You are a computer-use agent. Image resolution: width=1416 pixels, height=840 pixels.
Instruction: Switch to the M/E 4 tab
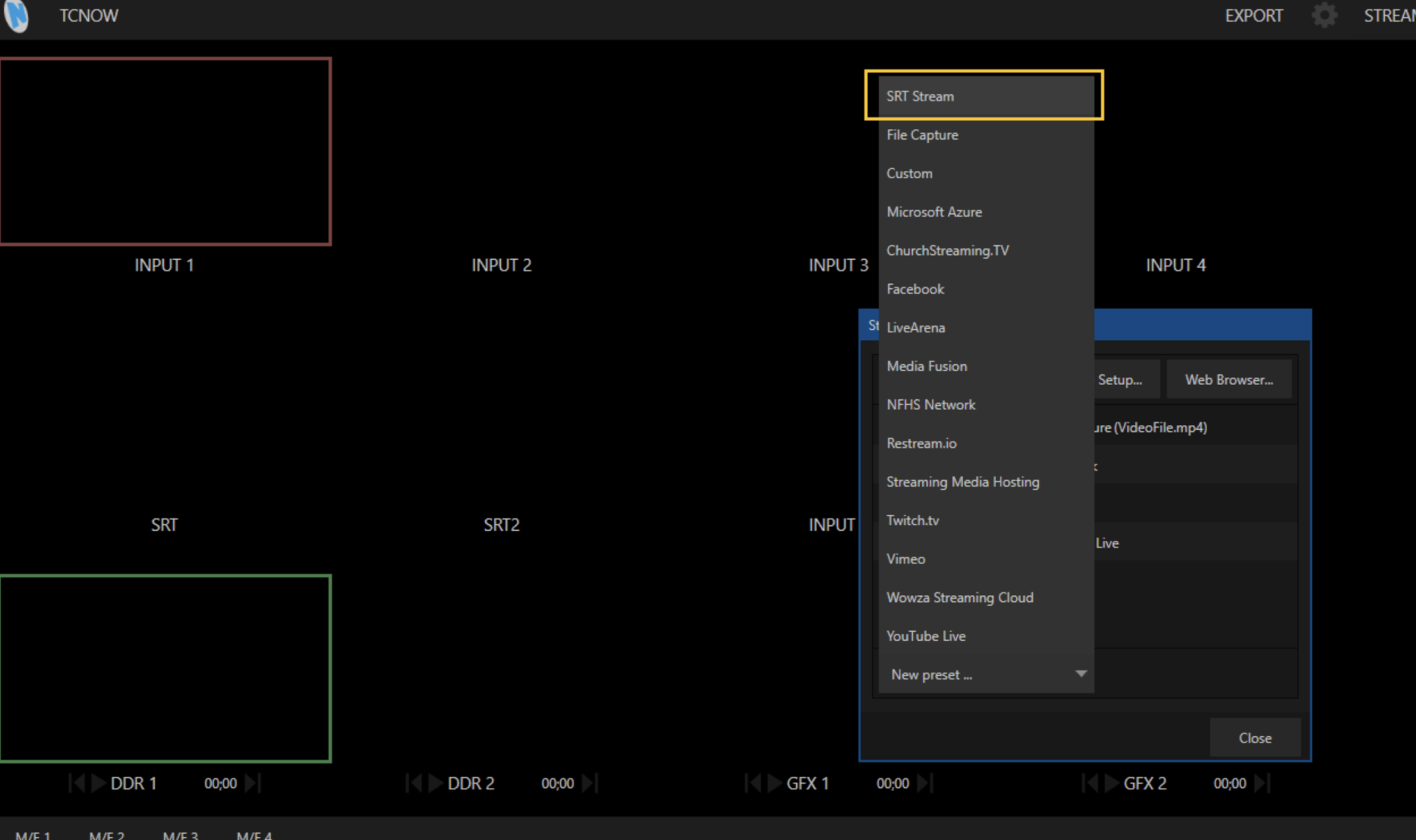point(255,834)
